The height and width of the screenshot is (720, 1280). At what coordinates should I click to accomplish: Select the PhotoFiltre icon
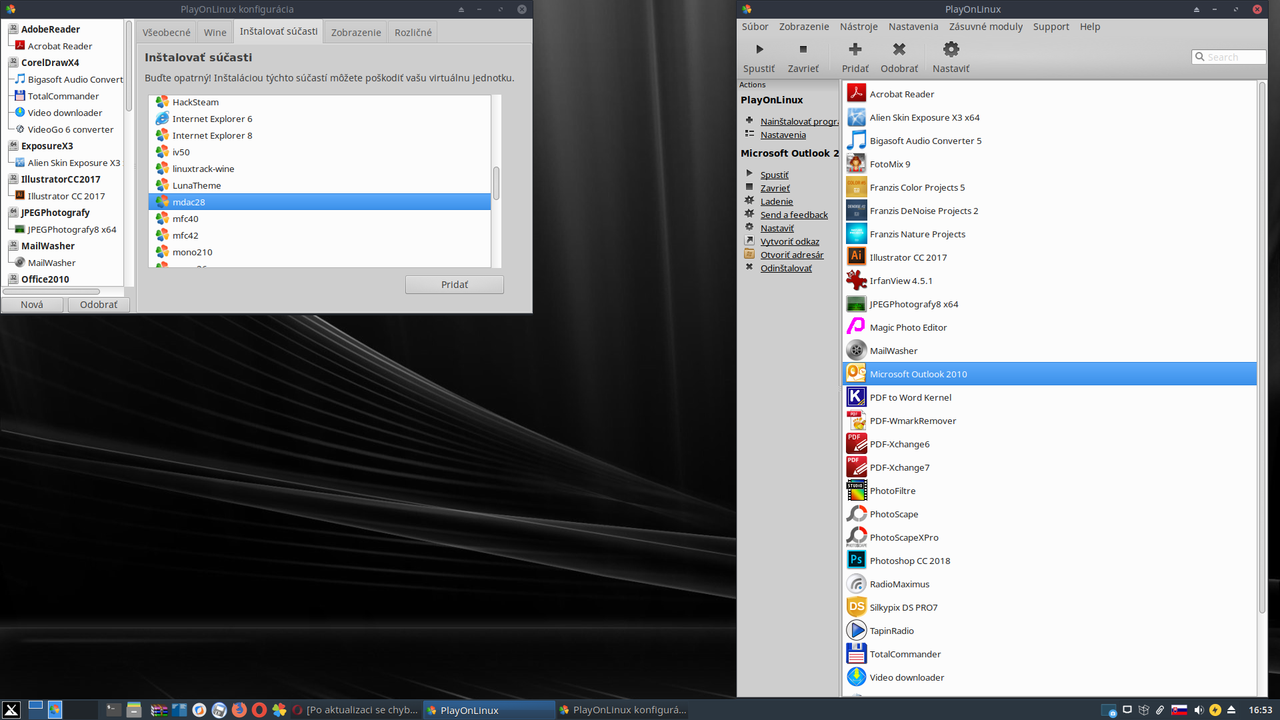[x=856, y=491]
